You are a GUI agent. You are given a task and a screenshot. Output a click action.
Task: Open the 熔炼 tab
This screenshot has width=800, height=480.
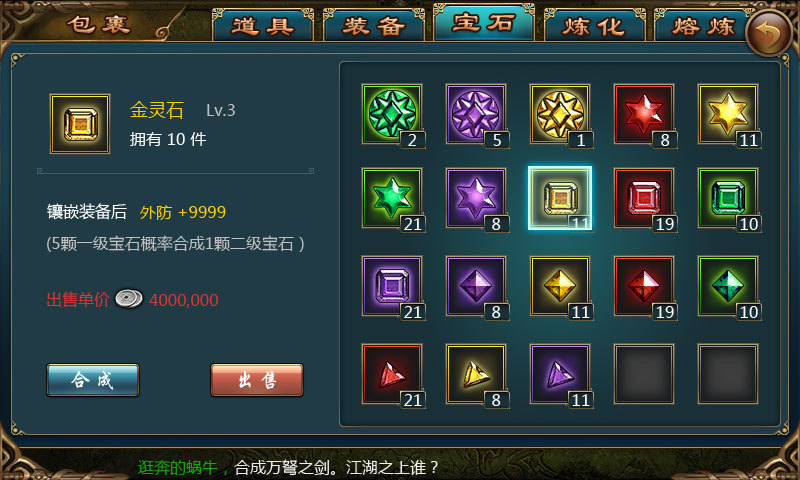tap(703, 26)
